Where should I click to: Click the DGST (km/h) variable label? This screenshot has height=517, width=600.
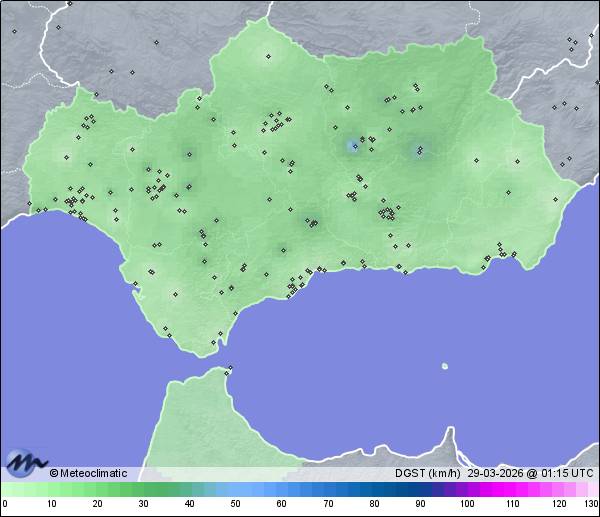(428, 473)
